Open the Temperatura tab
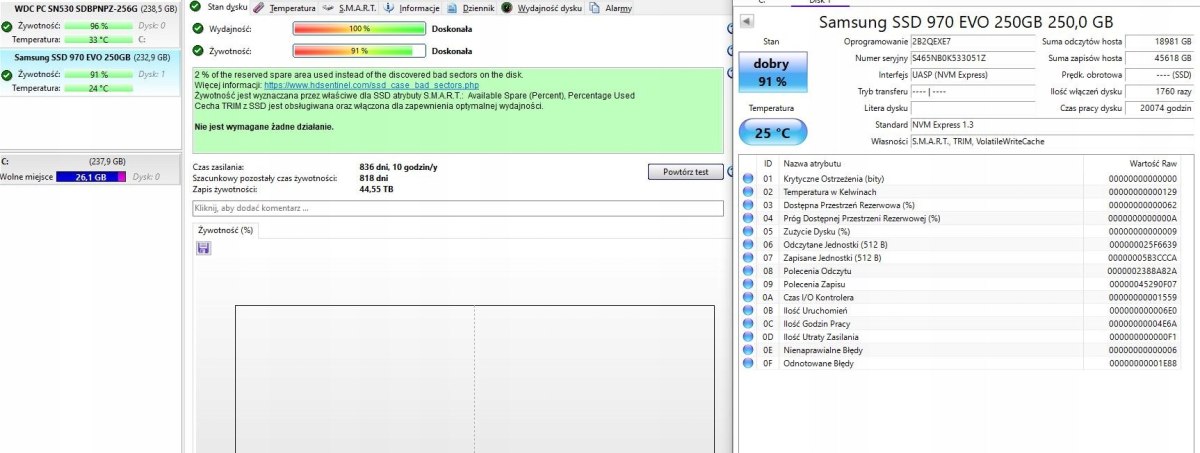The height and width of the screenshot is (453, 1200). 291,8
